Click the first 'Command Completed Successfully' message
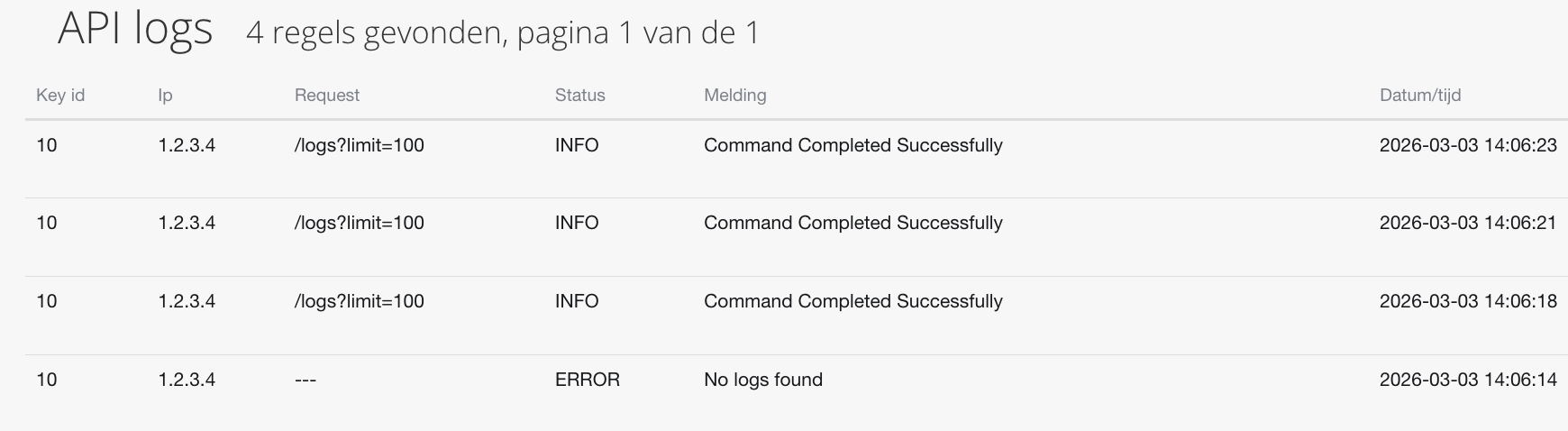 click(853, 145)
